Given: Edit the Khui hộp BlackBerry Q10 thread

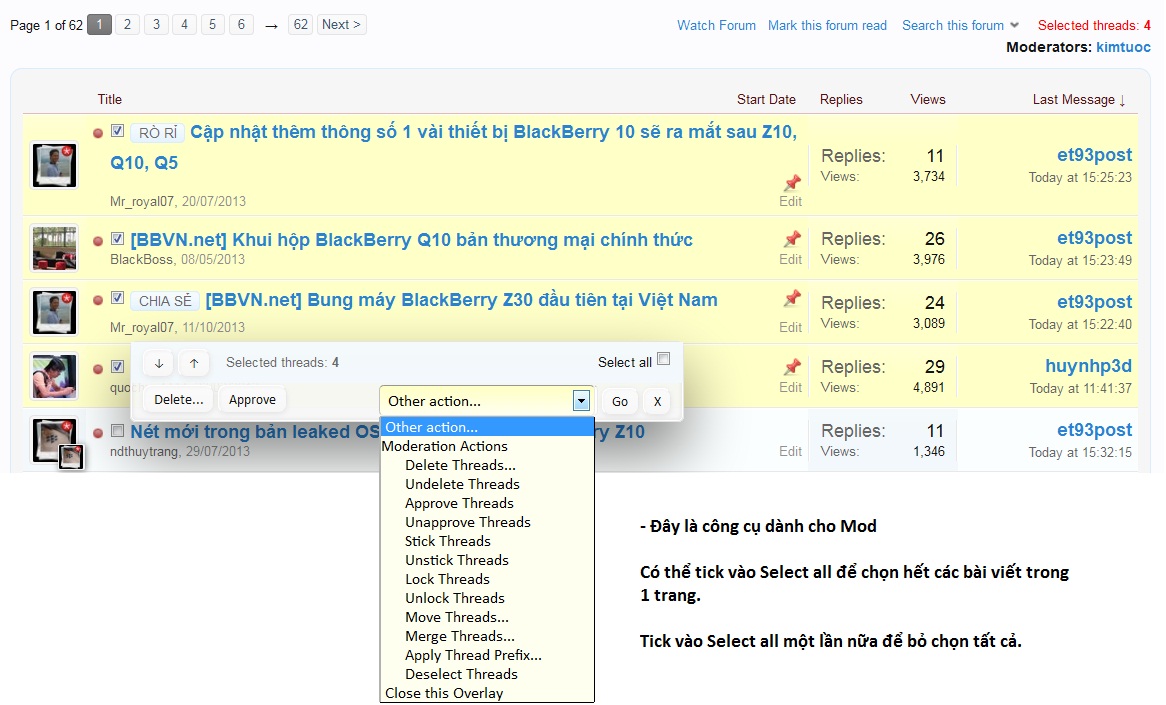Looking at the screenshot, I should coord(790,260).
